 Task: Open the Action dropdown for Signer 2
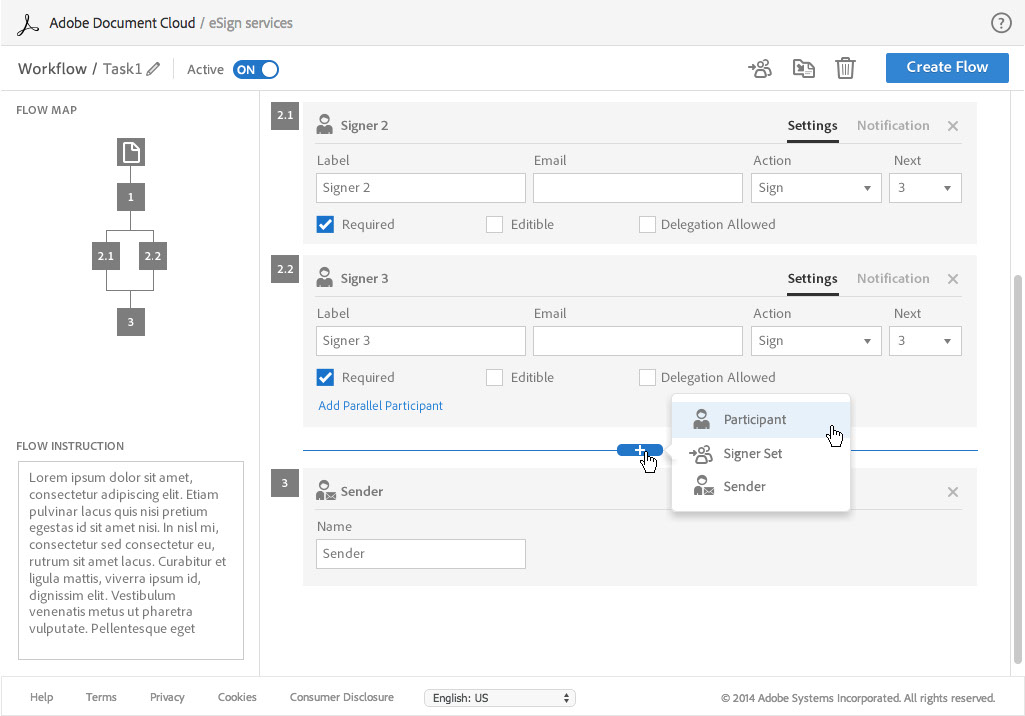tap(816, 188)
